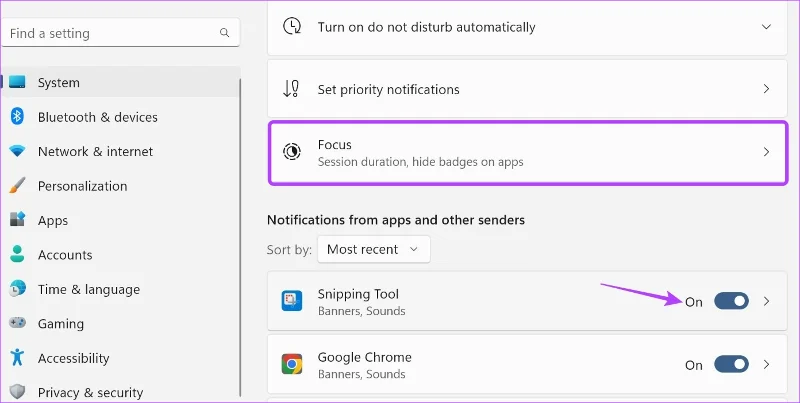Click the Google Chrome name text
This screenshot has width=800, height=403.
coord(364,357)
